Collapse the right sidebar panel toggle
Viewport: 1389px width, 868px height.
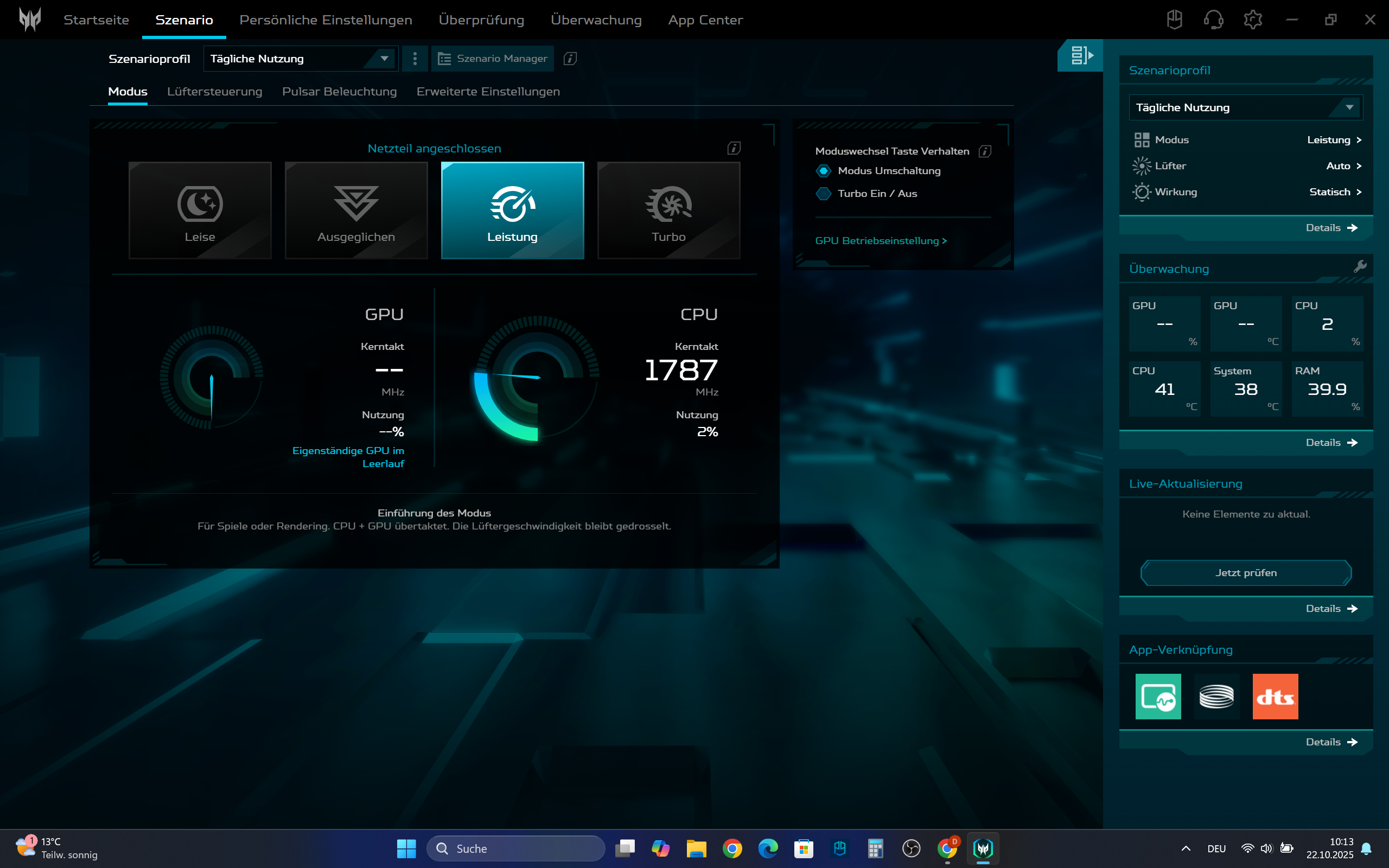point(1080,55)
